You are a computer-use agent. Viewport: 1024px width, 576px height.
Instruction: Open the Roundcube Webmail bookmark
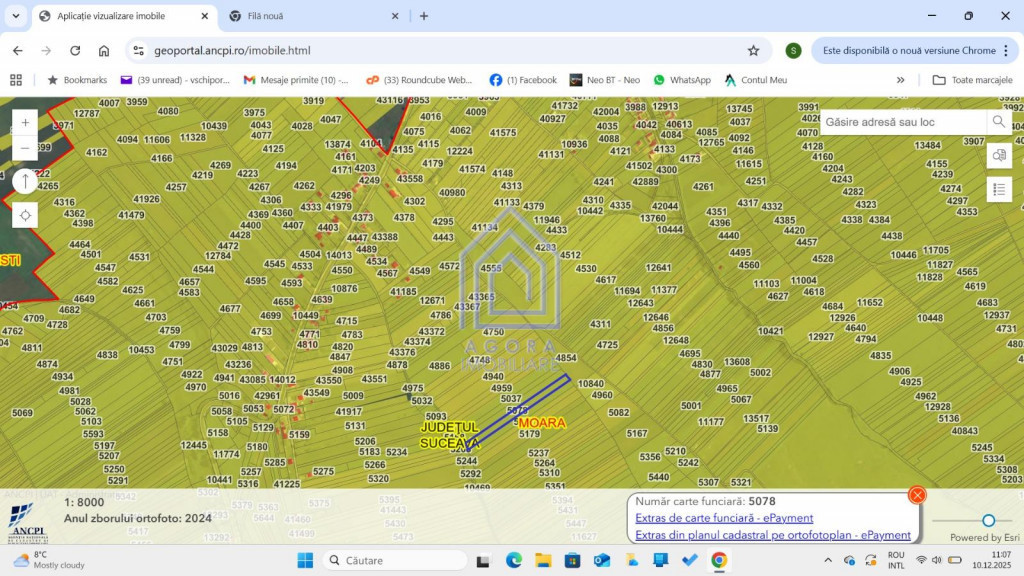(x=420, y=80)
